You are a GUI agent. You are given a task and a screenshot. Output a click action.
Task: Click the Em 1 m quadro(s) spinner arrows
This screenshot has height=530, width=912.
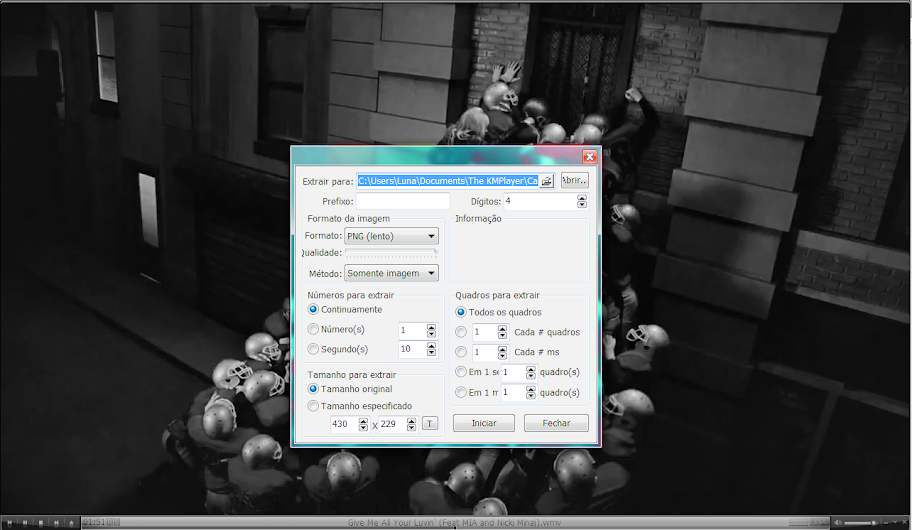[530, 393]
